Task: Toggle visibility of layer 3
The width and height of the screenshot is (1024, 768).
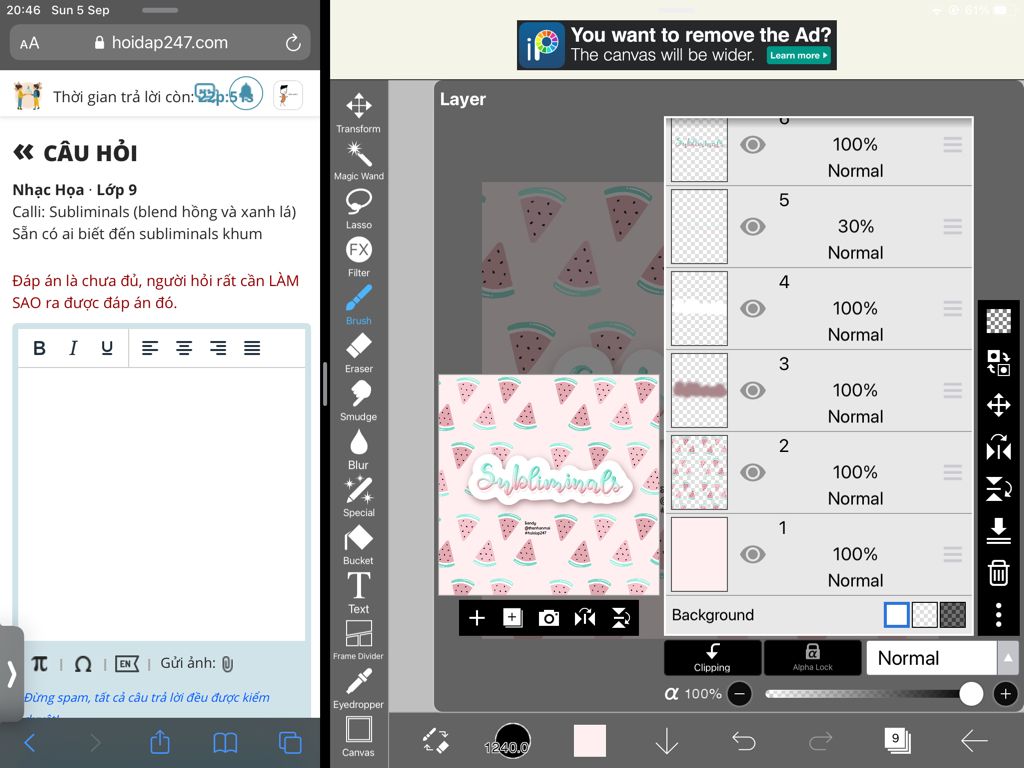Action: tap(752, 391)
